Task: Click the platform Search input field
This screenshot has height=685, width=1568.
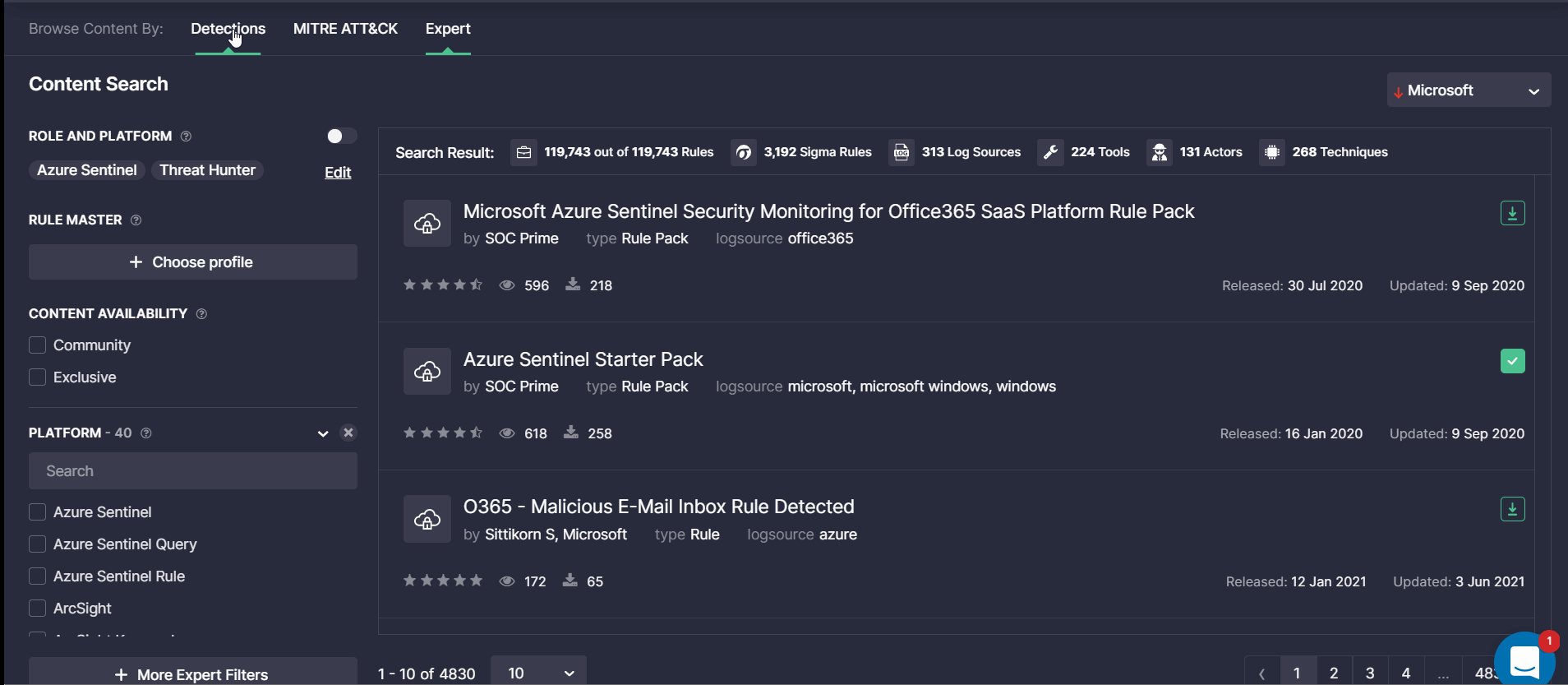Action: [192, 471]
